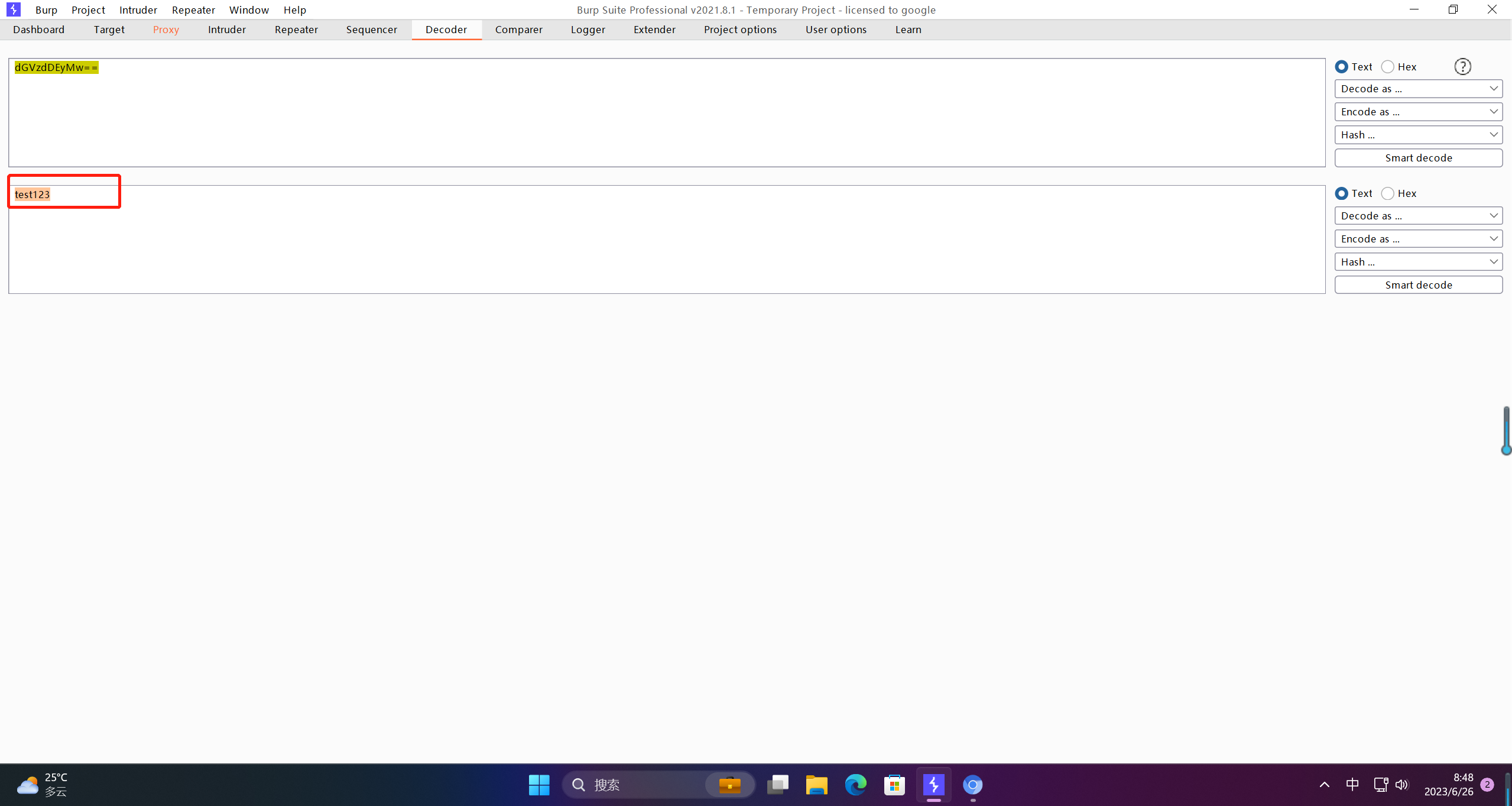Screen dimensions: 1512x806
Task: Expand second panel's Encode as dropdown
Action: (1418, 239)
